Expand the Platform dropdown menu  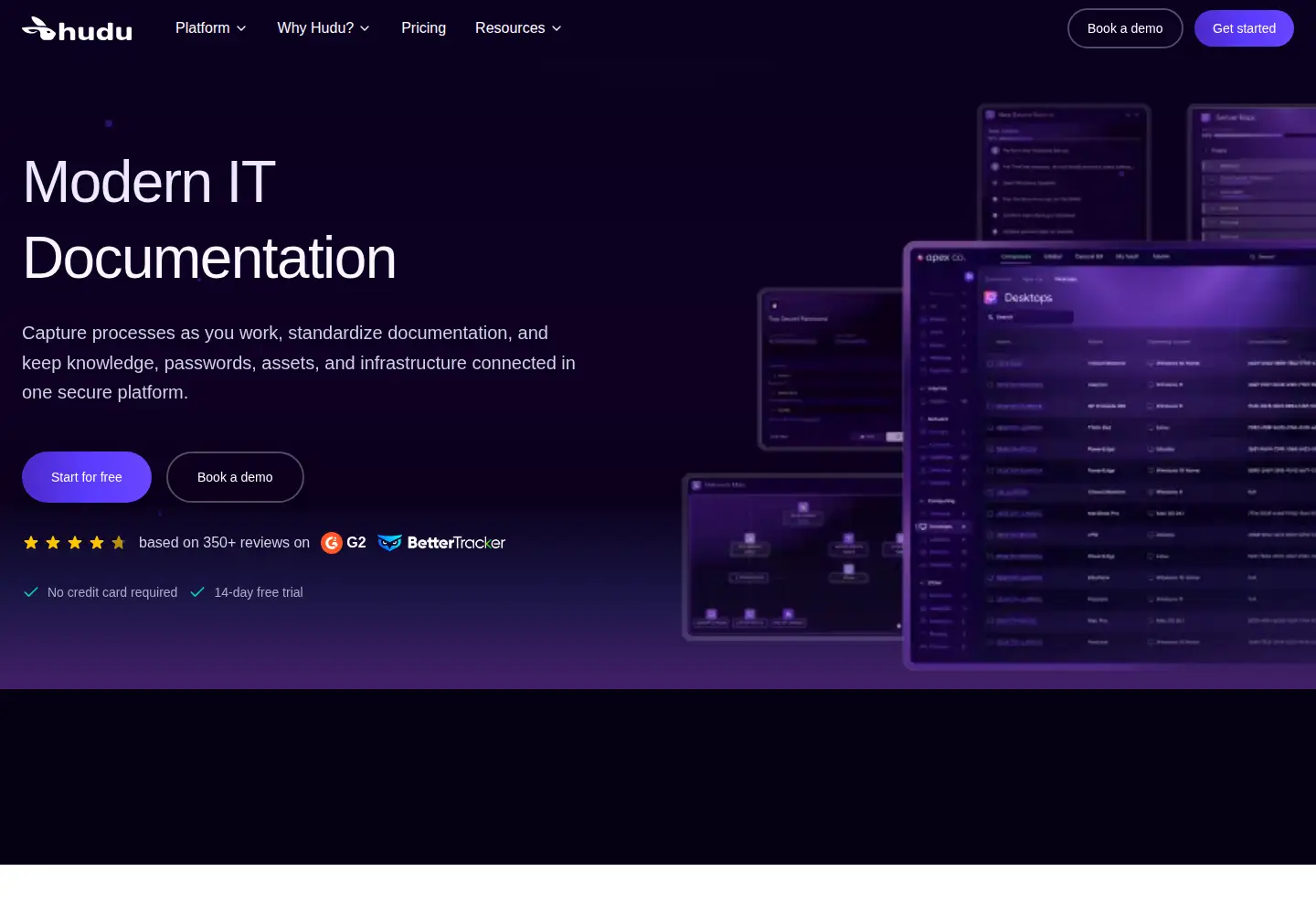[211, 28]
